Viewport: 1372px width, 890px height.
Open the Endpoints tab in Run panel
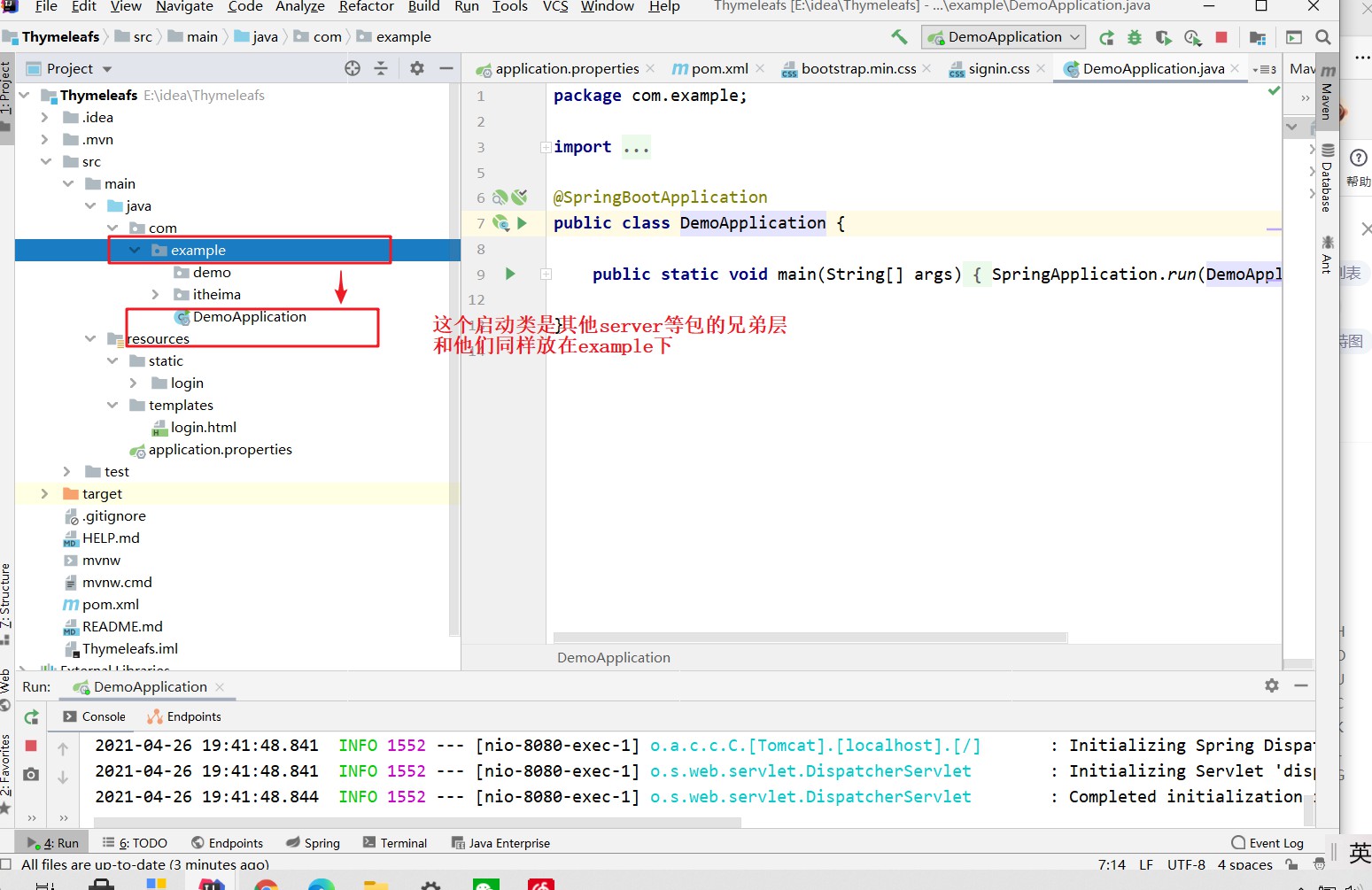pyautogui.click(x=184, y=716)
